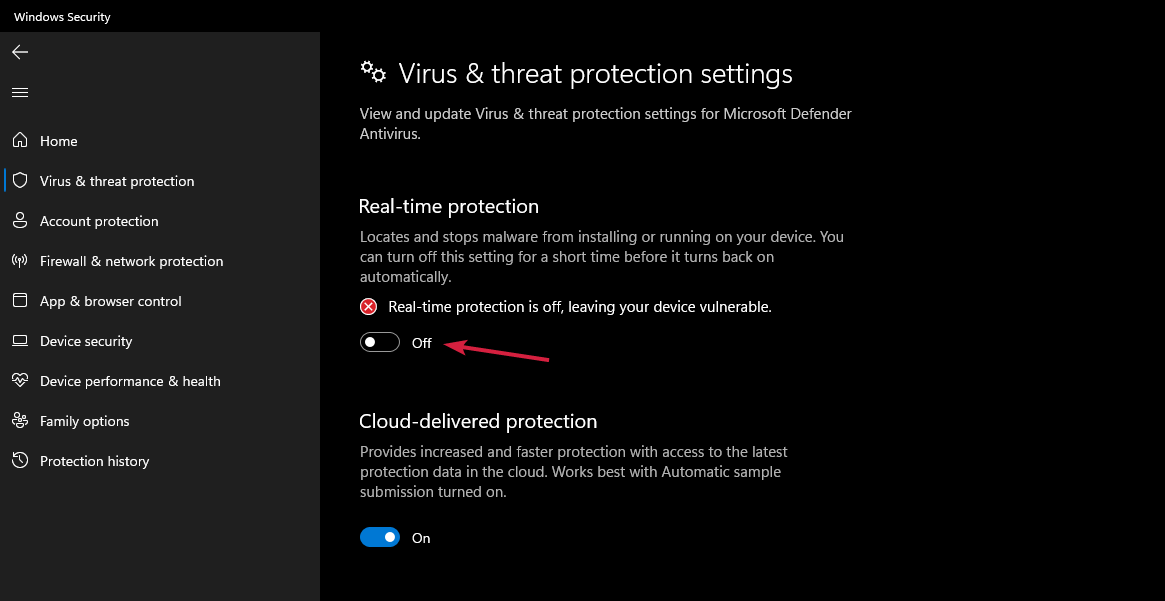
Task: Select Family options label in sidebar
Action: (x=84, y=421)
